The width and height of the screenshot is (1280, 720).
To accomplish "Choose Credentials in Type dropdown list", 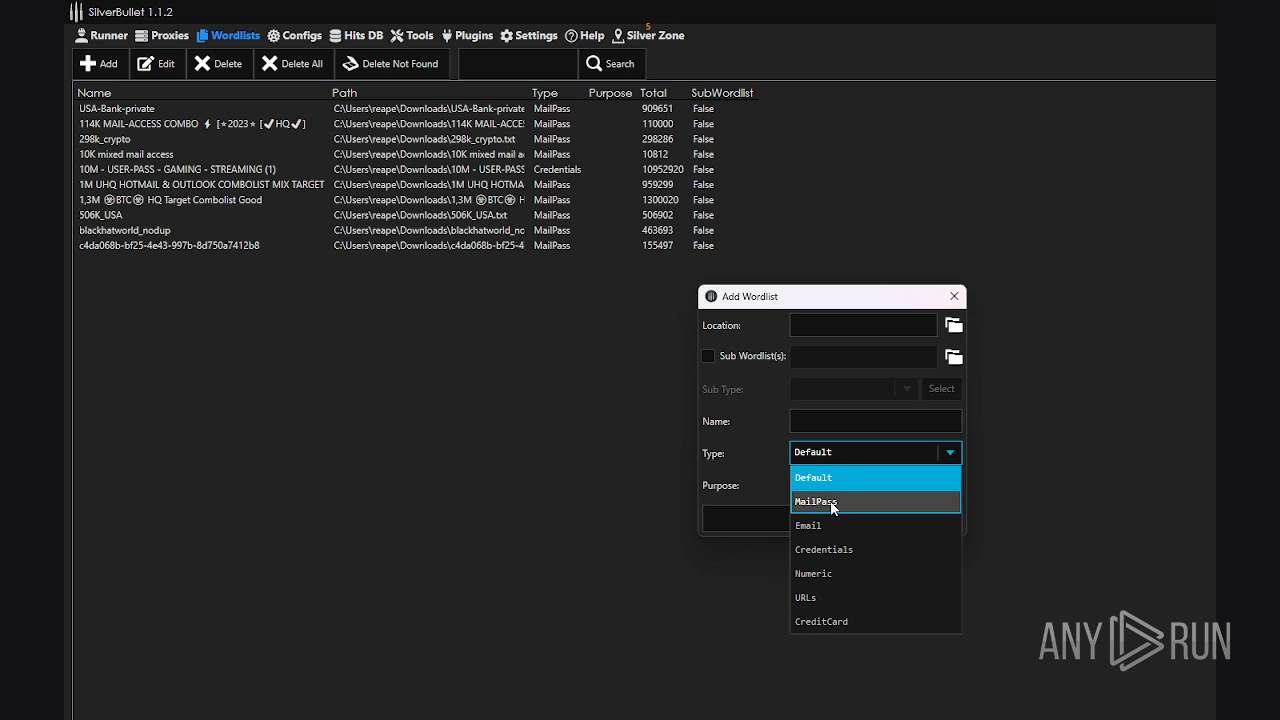I will [x=876, y=550].
